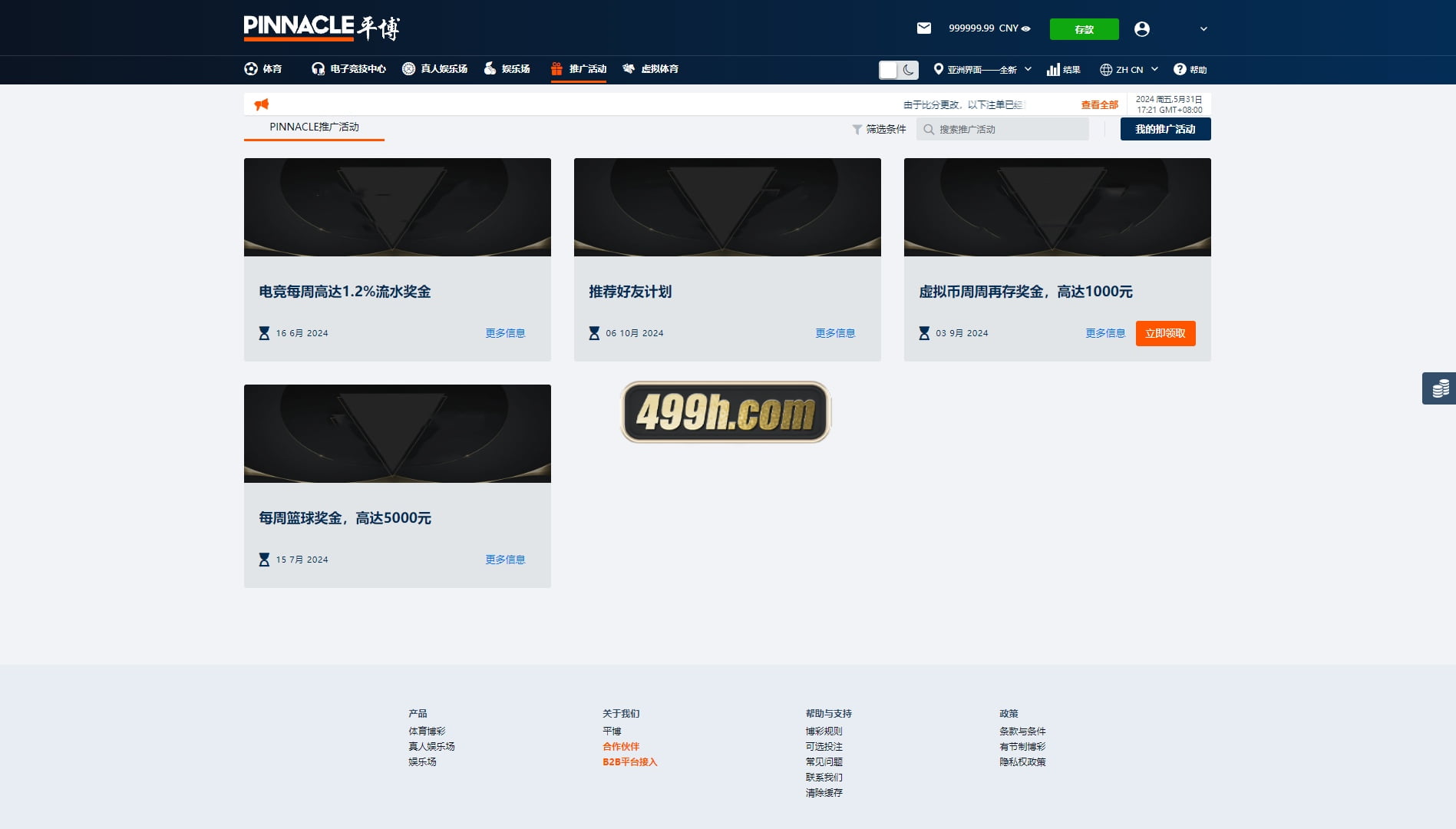1456x829 pixels.
Task: Open the mail inbox envelope icon
Action: [924, 28]
